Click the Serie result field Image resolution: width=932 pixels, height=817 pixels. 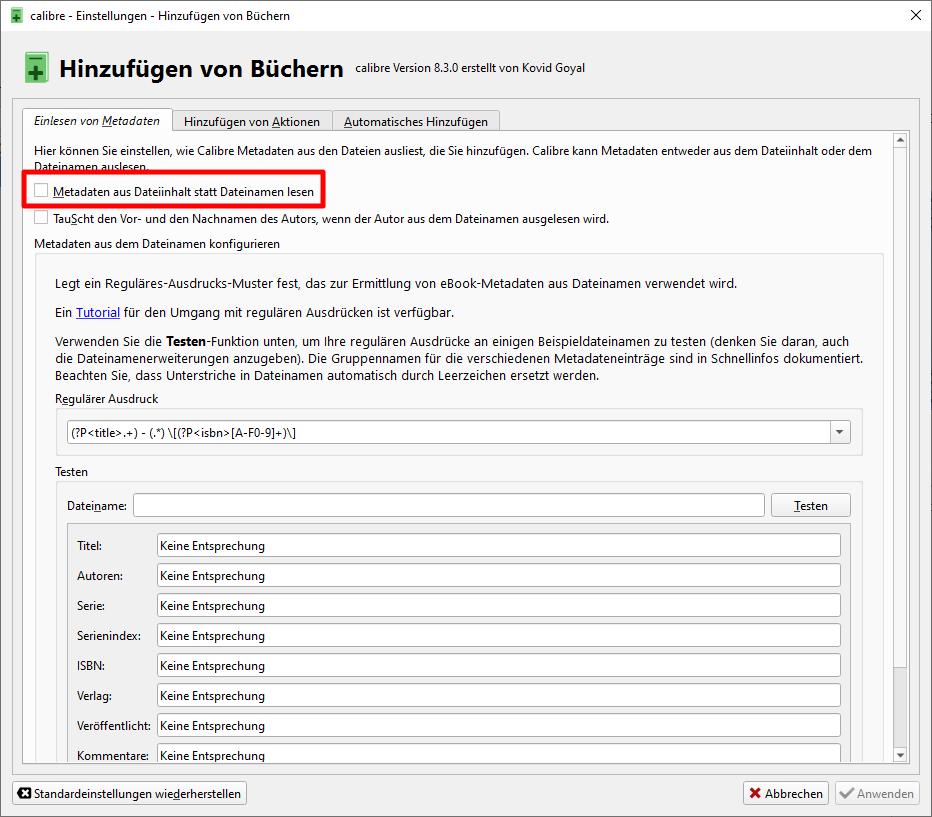pyautogui.click(x=499, y=605)
